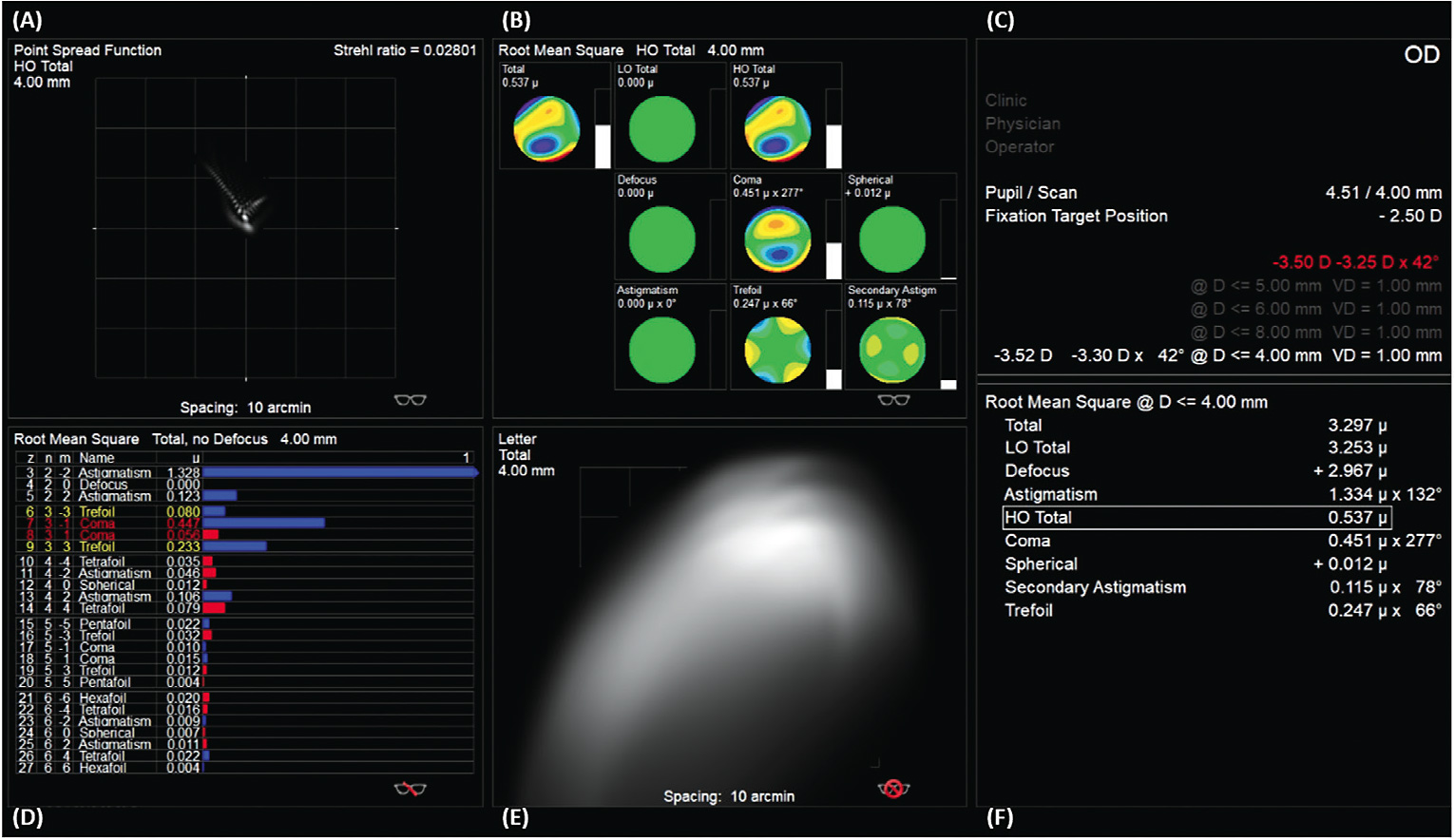Click the grayed Clinic entry field
Screen dimensions: 1455x840
(x=1007, y=100)
